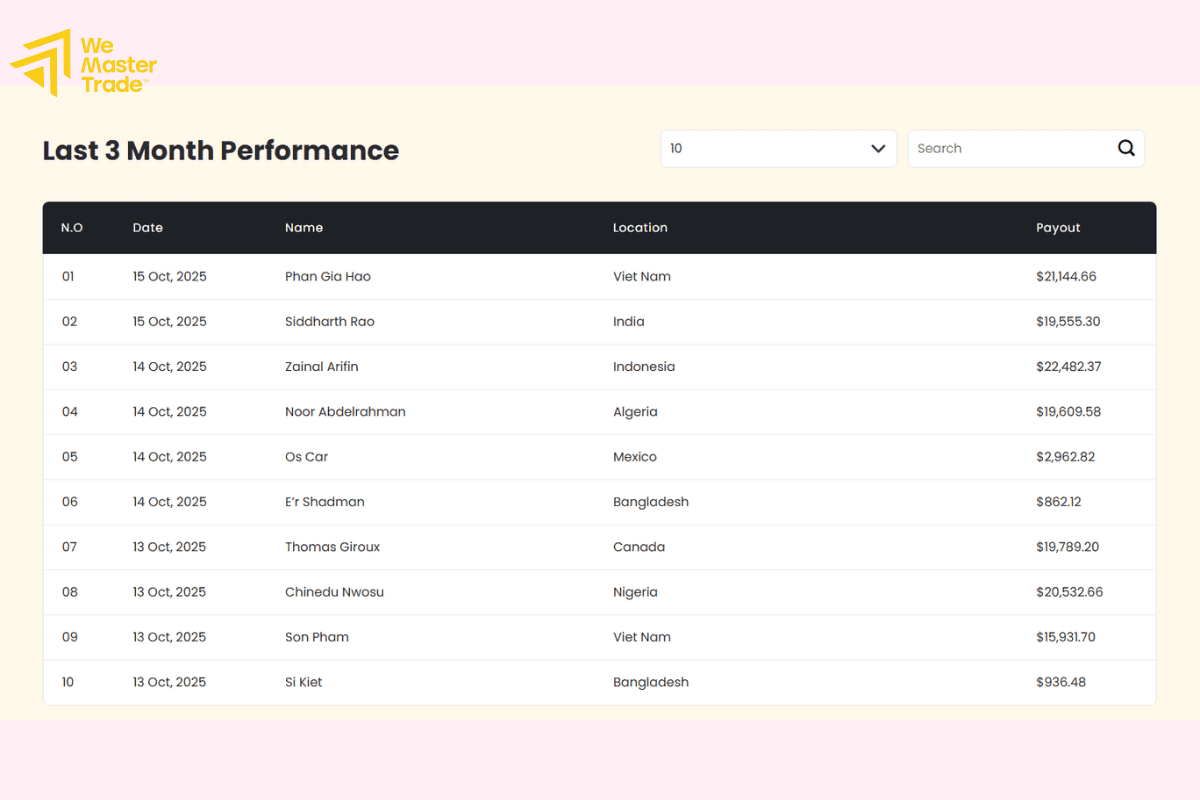The image size is (1200, 800).
Task: Click the Si Kiet name in row 10
Action: click(304, 682)
